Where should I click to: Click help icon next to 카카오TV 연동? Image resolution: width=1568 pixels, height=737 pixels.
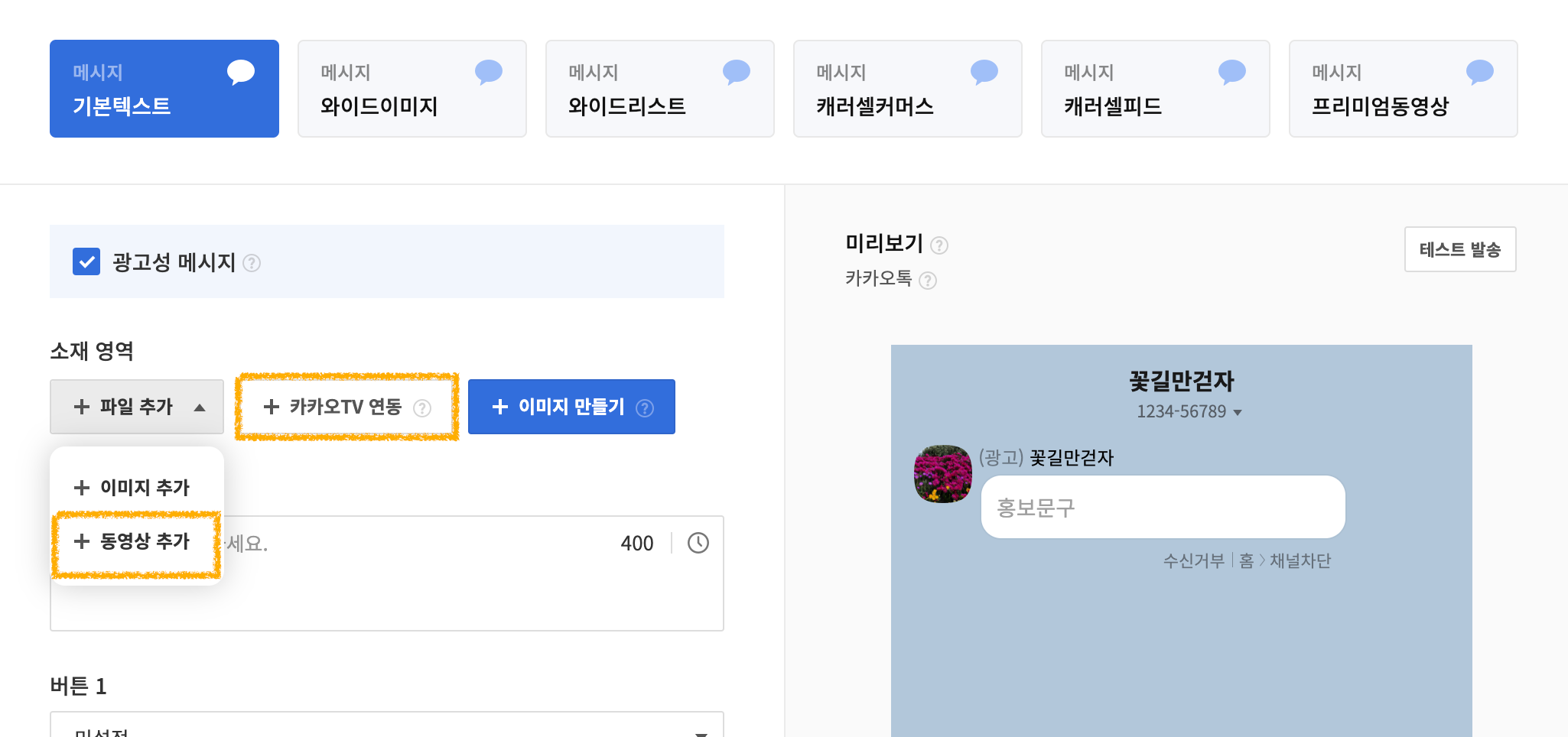tap(422, 408)
